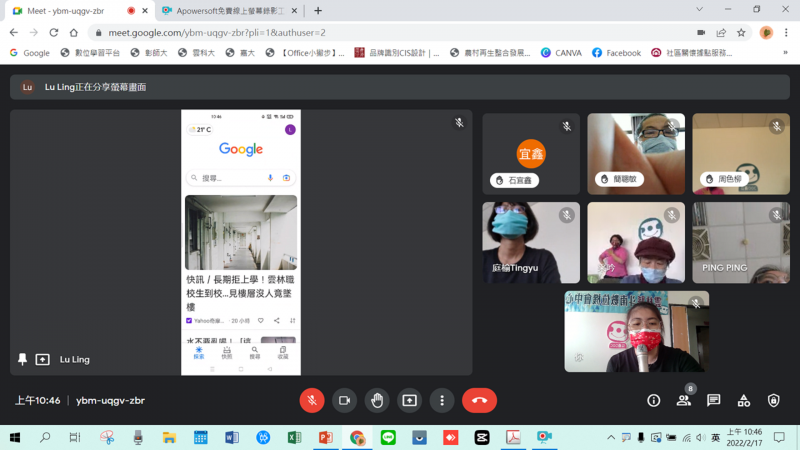Image resolution: width=800 pixels, height=450 pixels.
Task: Open the Windows taskbar search
Action: tap(45, 437)
